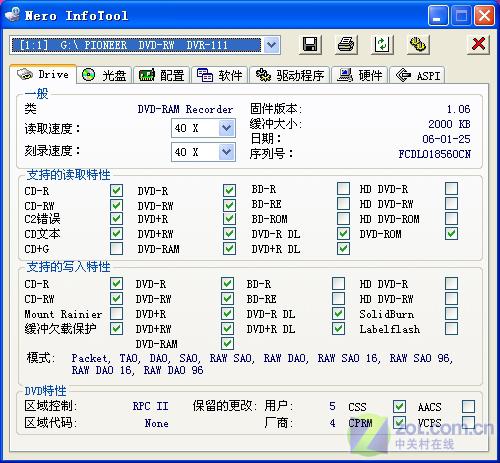Viewport: 500px width, 463px height.
Task: Toggle the CPRM checkbox
Action: pyautogui.click(x=399, y=422)
